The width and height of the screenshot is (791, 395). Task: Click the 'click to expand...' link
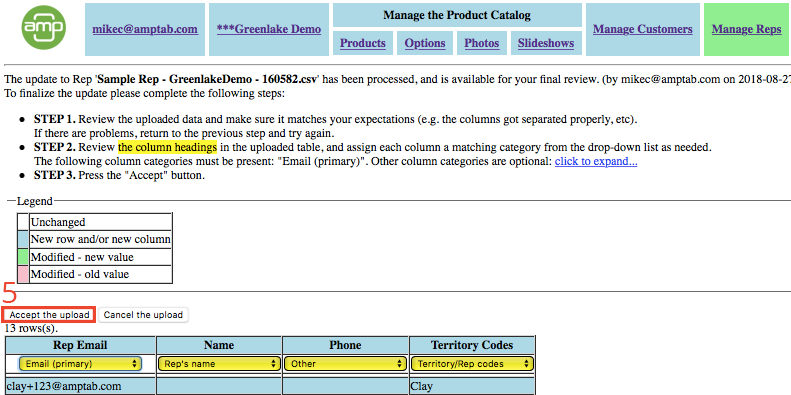click(596, 162)
